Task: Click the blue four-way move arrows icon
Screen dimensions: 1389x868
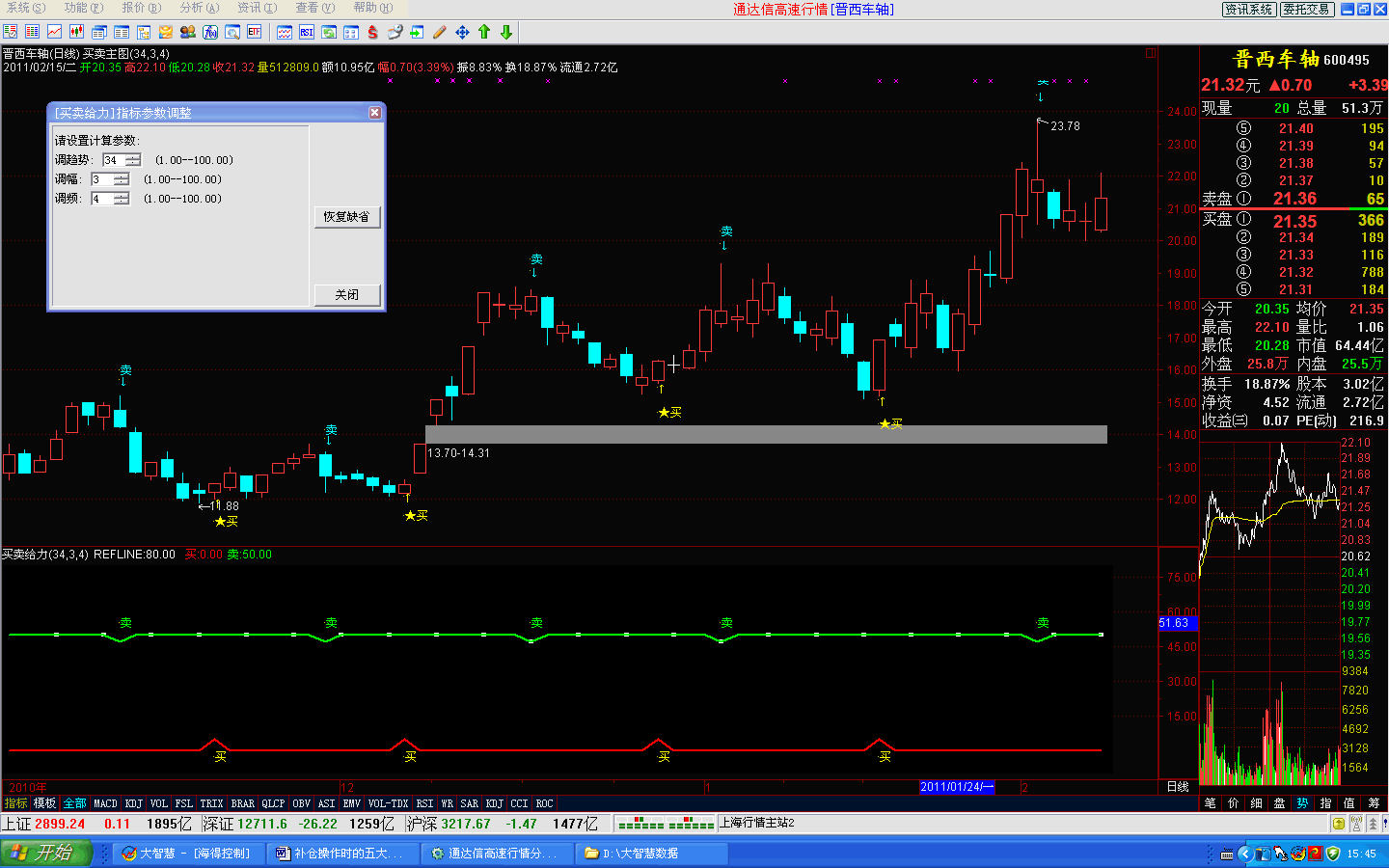Action: (462, 32)
